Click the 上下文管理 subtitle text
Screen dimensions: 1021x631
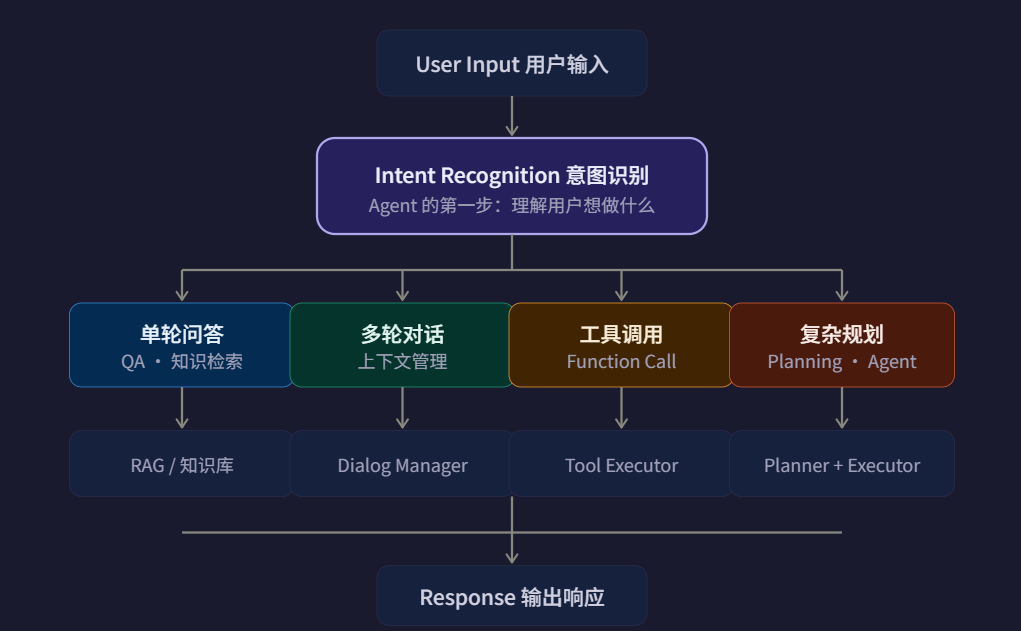point(402,361)
